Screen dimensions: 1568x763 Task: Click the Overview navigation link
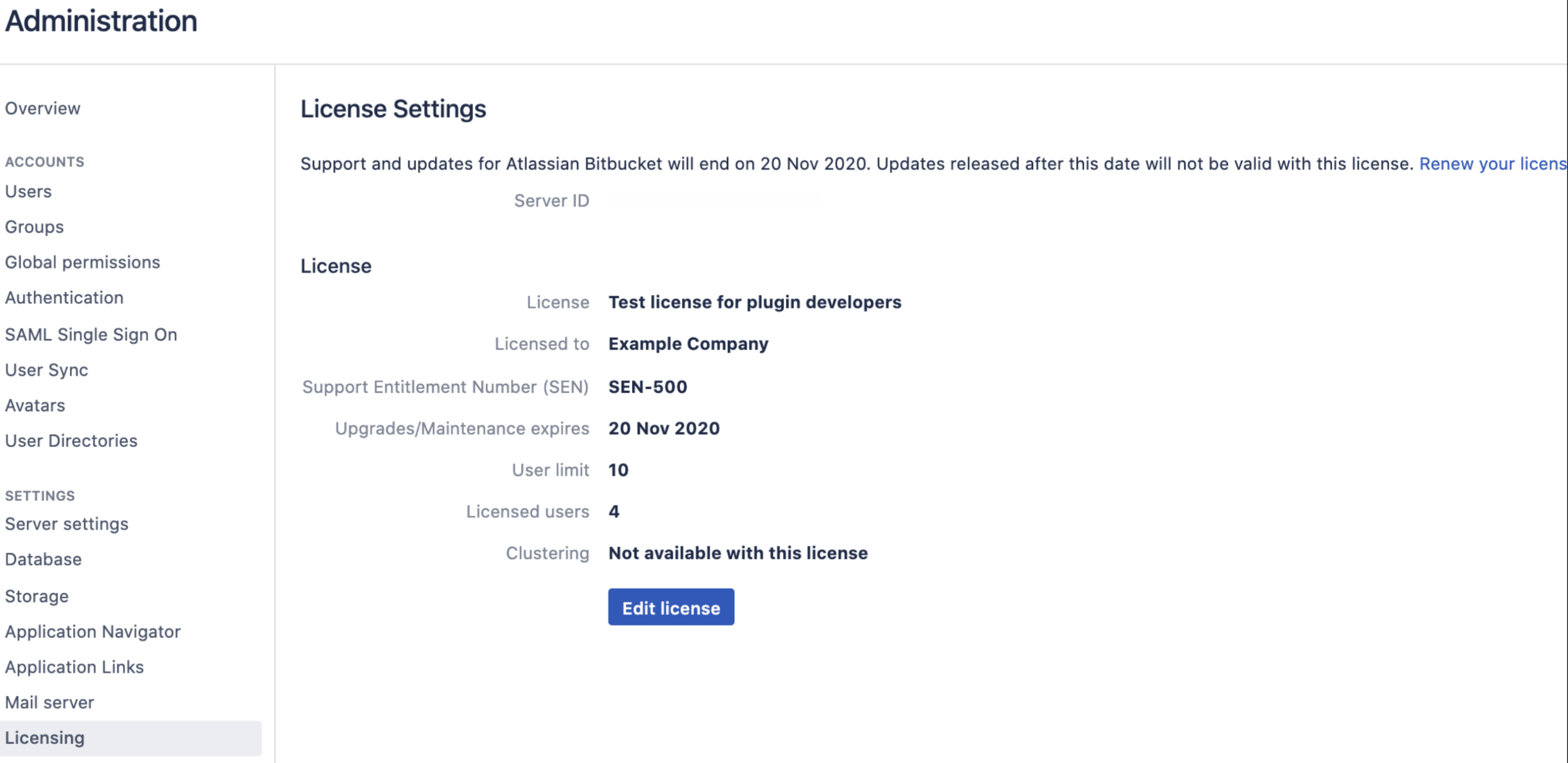42,108
